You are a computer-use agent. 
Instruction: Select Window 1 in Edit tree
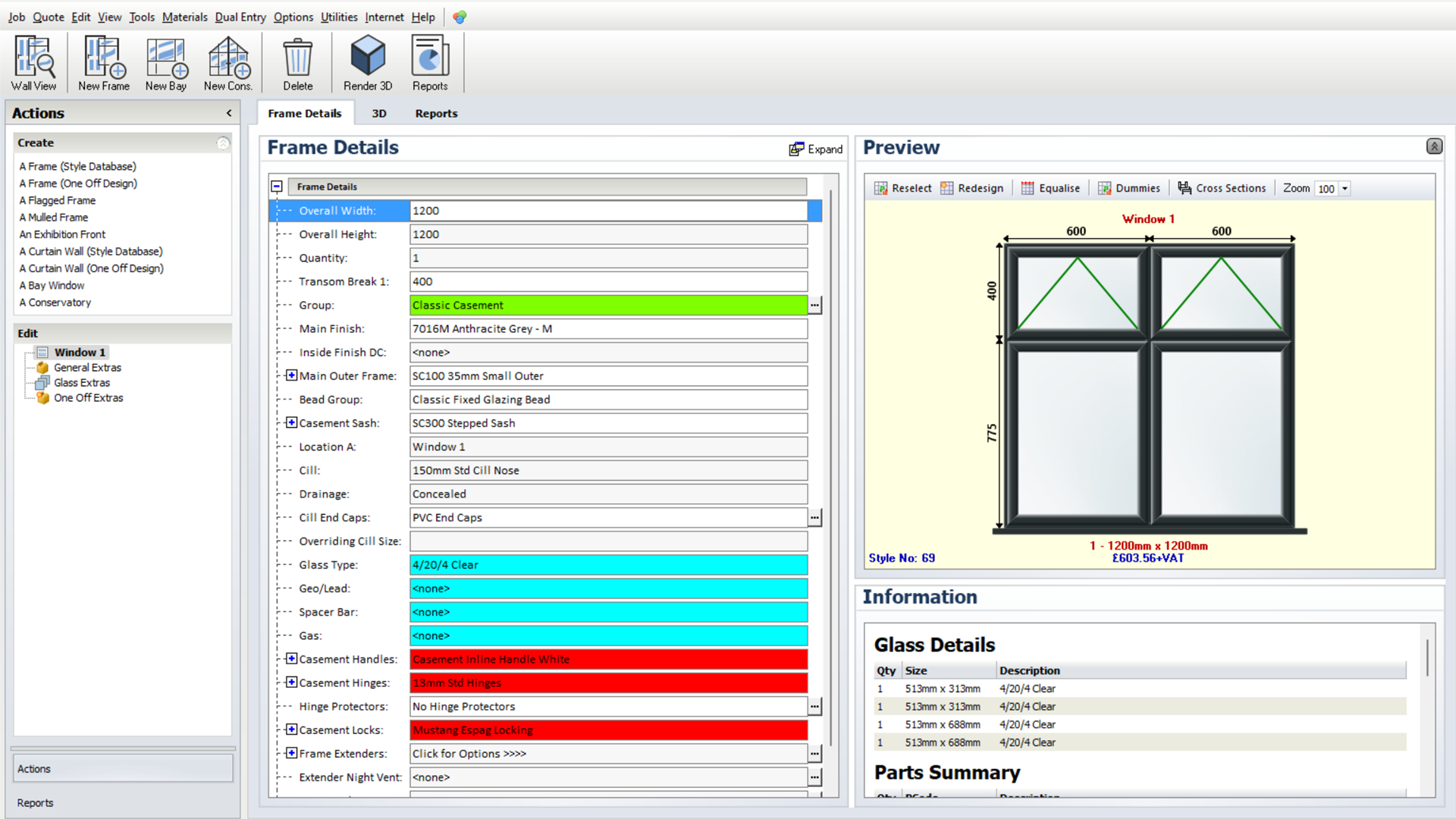pyautogui.click(x=80, y=353)
